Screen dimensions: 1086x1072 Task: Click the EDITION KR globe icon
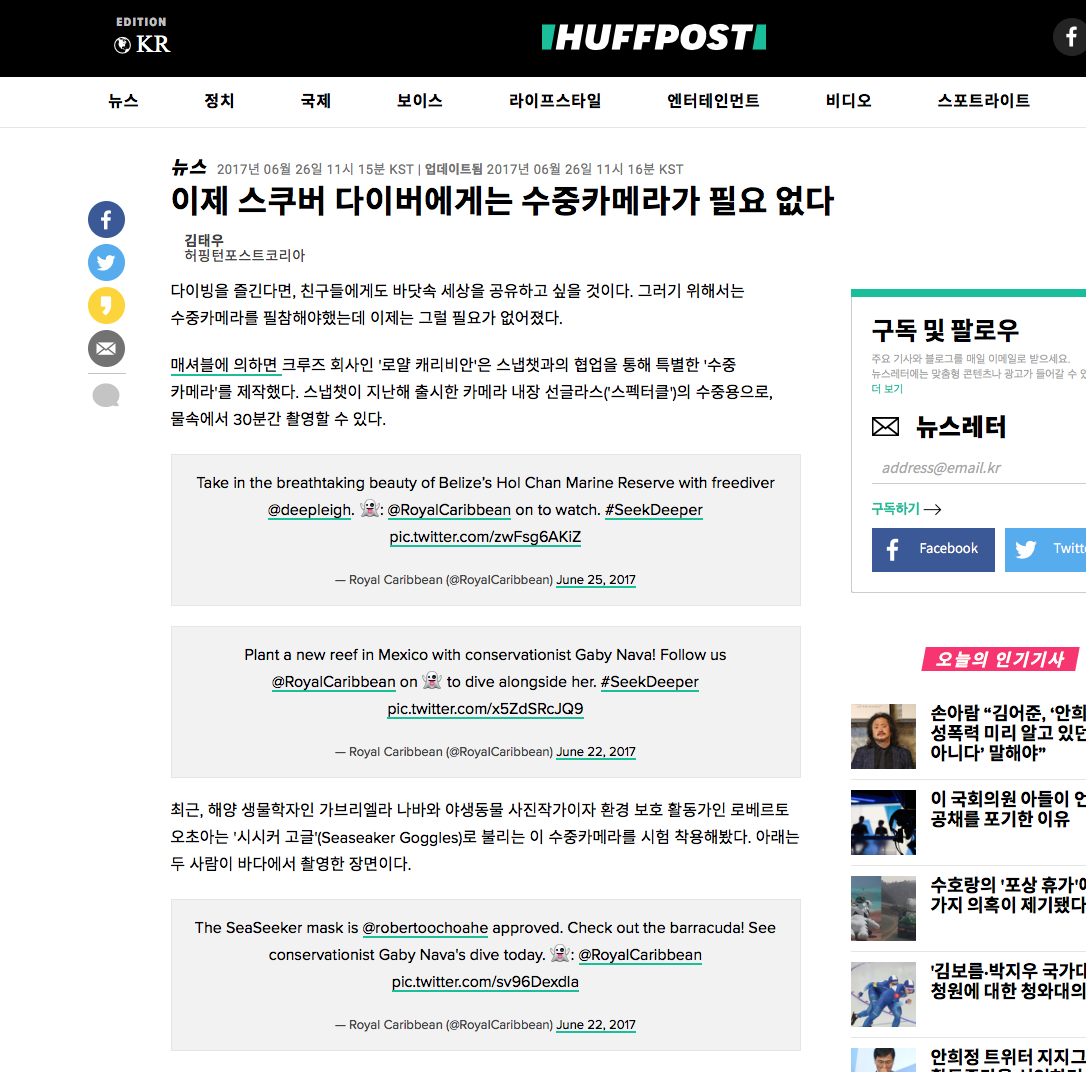point(123,45)
